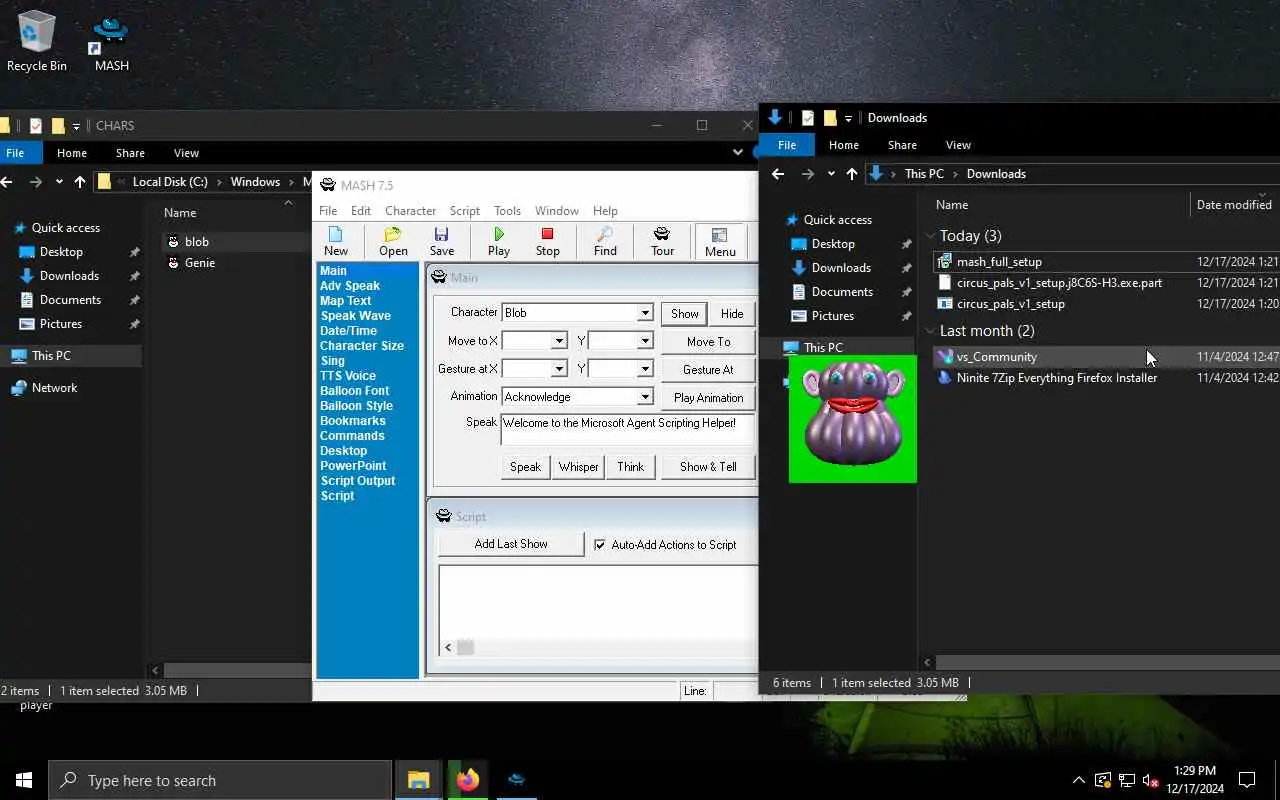1280x800 pixels.
Task: Click the Add Last Show button
Action: coord(511,544)
